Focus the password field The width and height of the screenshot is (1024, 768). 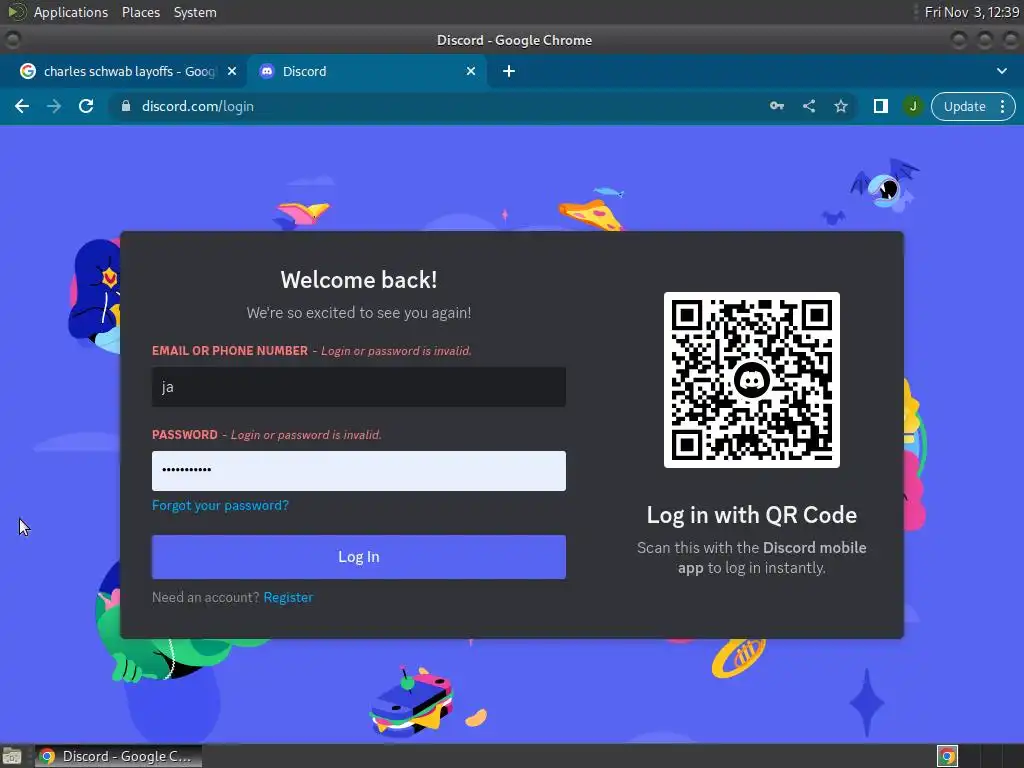(359, 471)
